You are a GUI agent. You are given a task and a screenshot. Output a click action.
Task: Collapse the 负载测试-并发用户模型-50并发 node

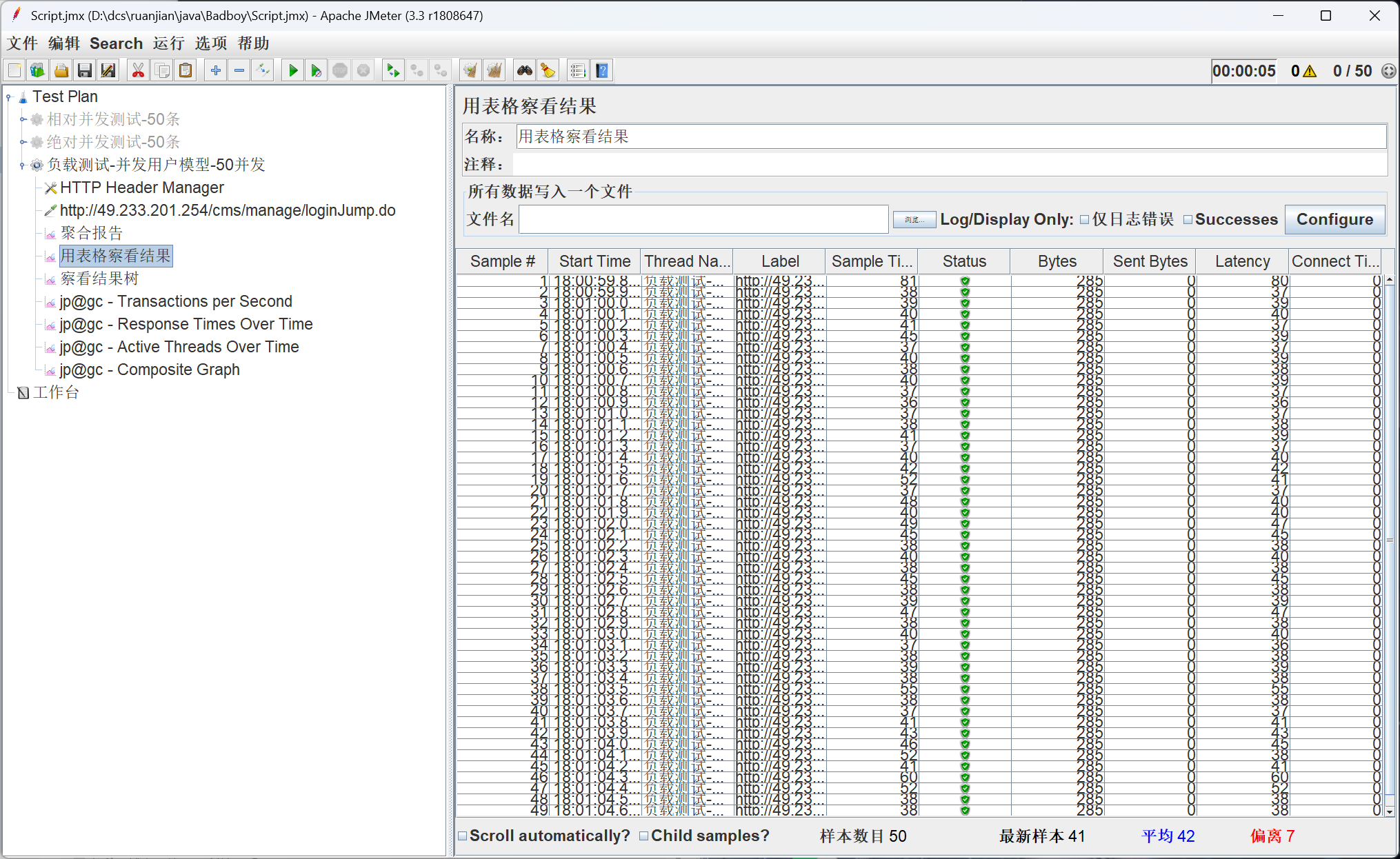coord(23,165)
